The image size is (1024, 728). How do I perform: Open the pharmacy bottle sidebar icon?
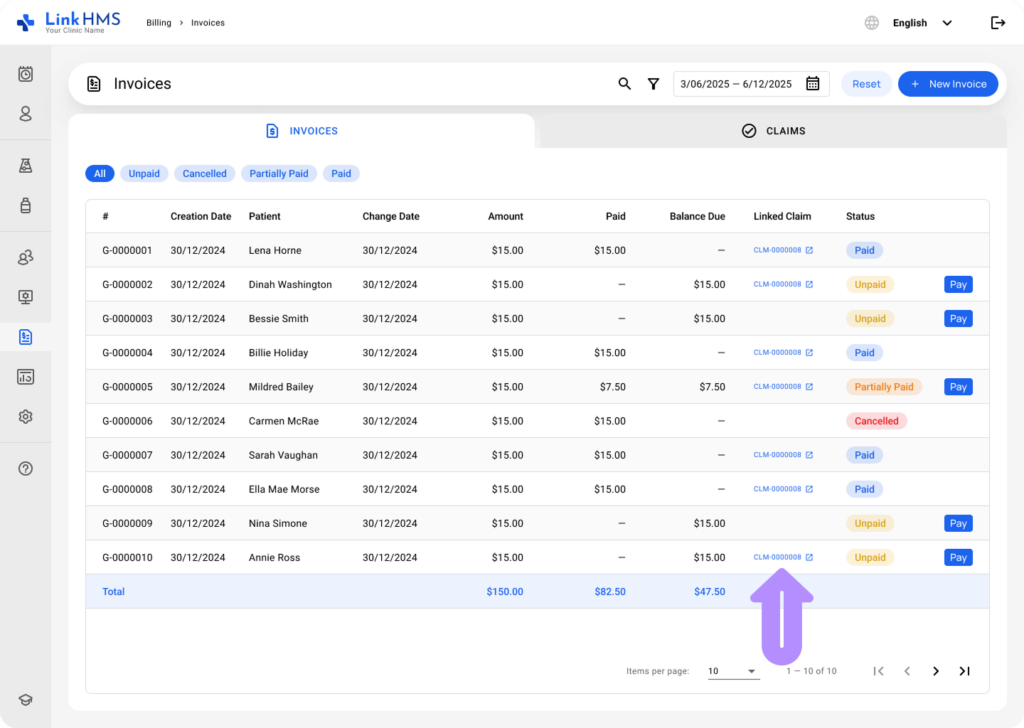[x=25, y=206]
